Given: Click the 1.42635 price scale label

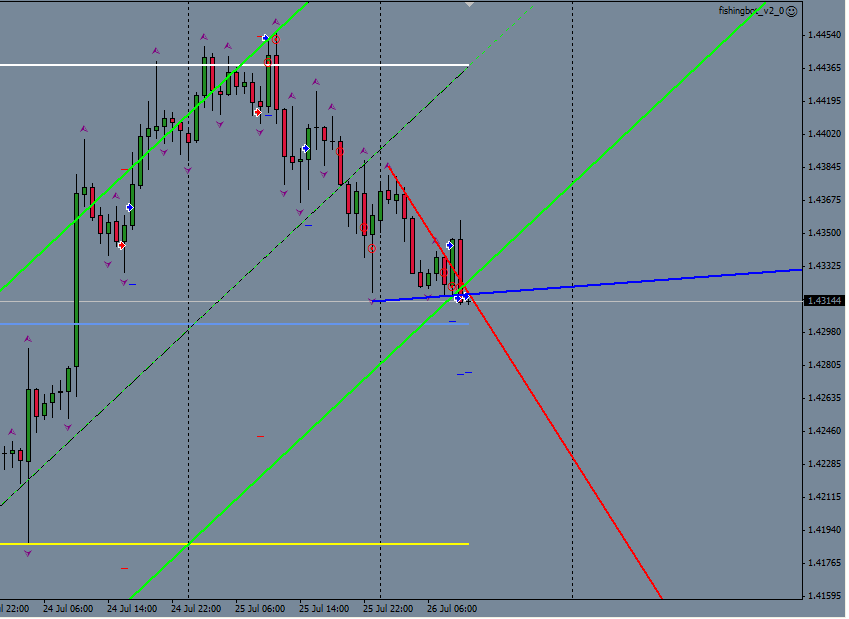Looking at the screenshot, I should [824, 398].
